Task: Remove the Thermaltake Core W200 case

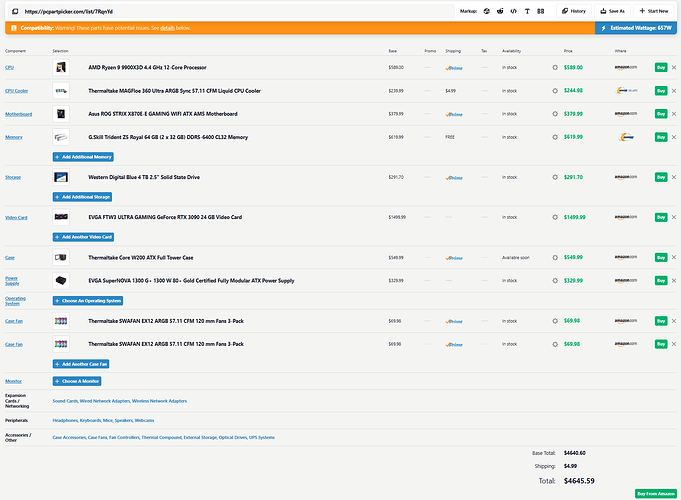Action: pos(674,257)
